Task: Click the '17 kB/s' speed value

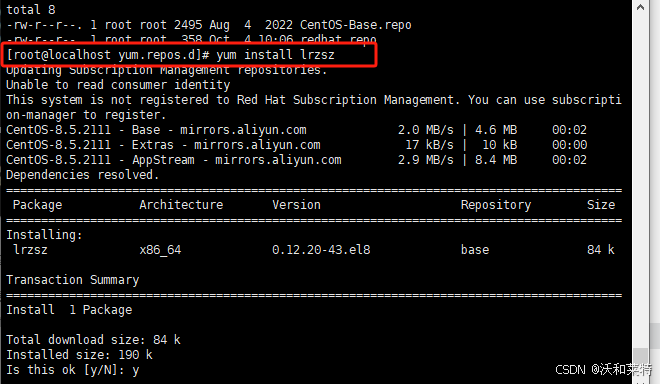Action: click(x=429, y=145)
